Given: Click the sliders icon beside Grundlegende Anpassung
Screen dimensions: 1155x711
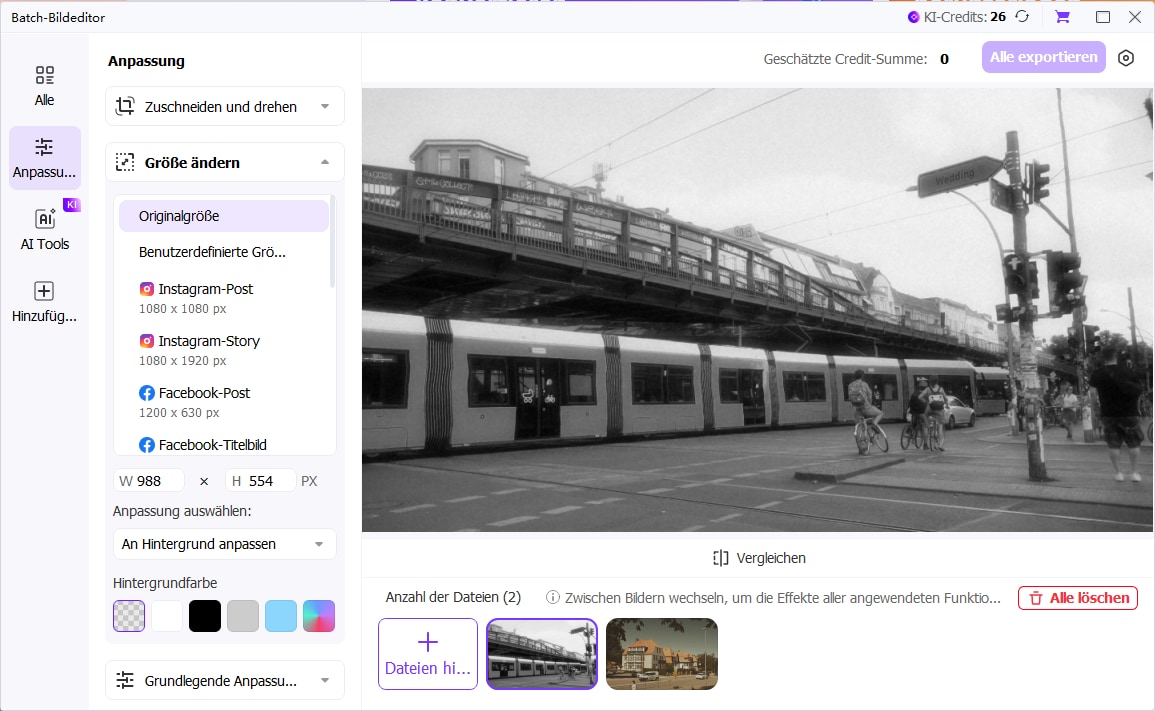Looking at the screenshot, I should 125,680.
